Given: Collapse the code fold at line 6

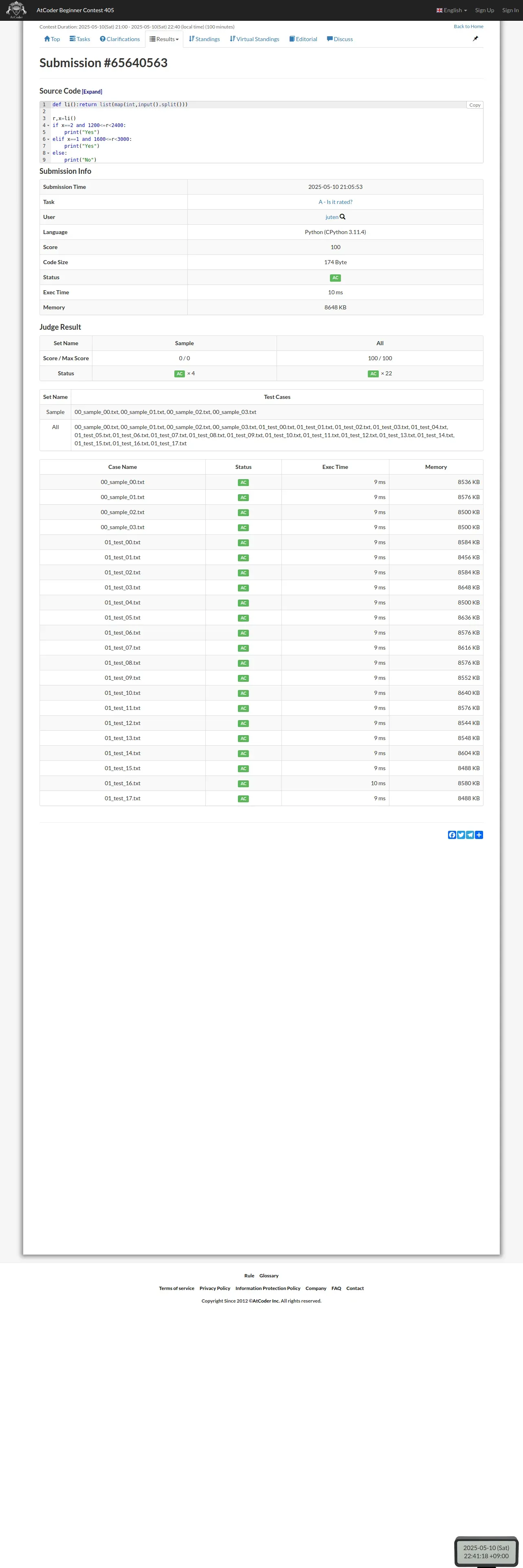Looking at the screenshot, I should pos(49,139).
